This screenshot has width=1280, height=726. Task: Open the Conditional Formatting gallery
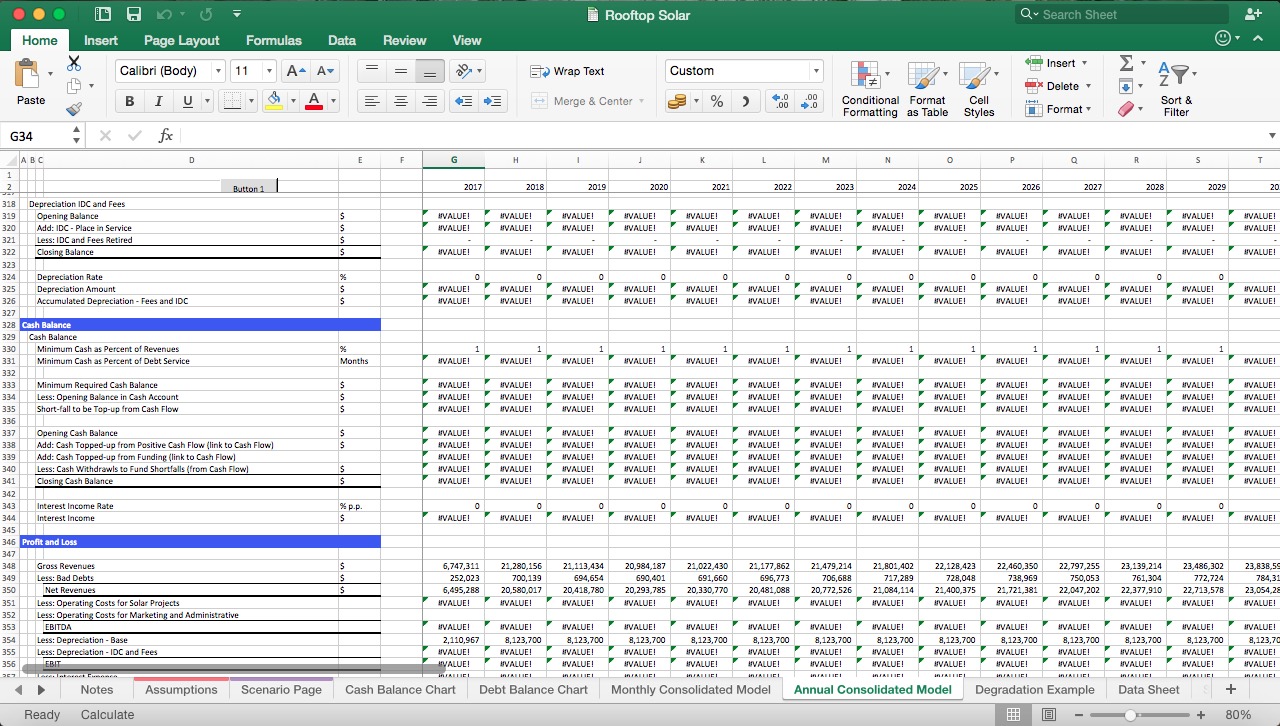[868, 88]
